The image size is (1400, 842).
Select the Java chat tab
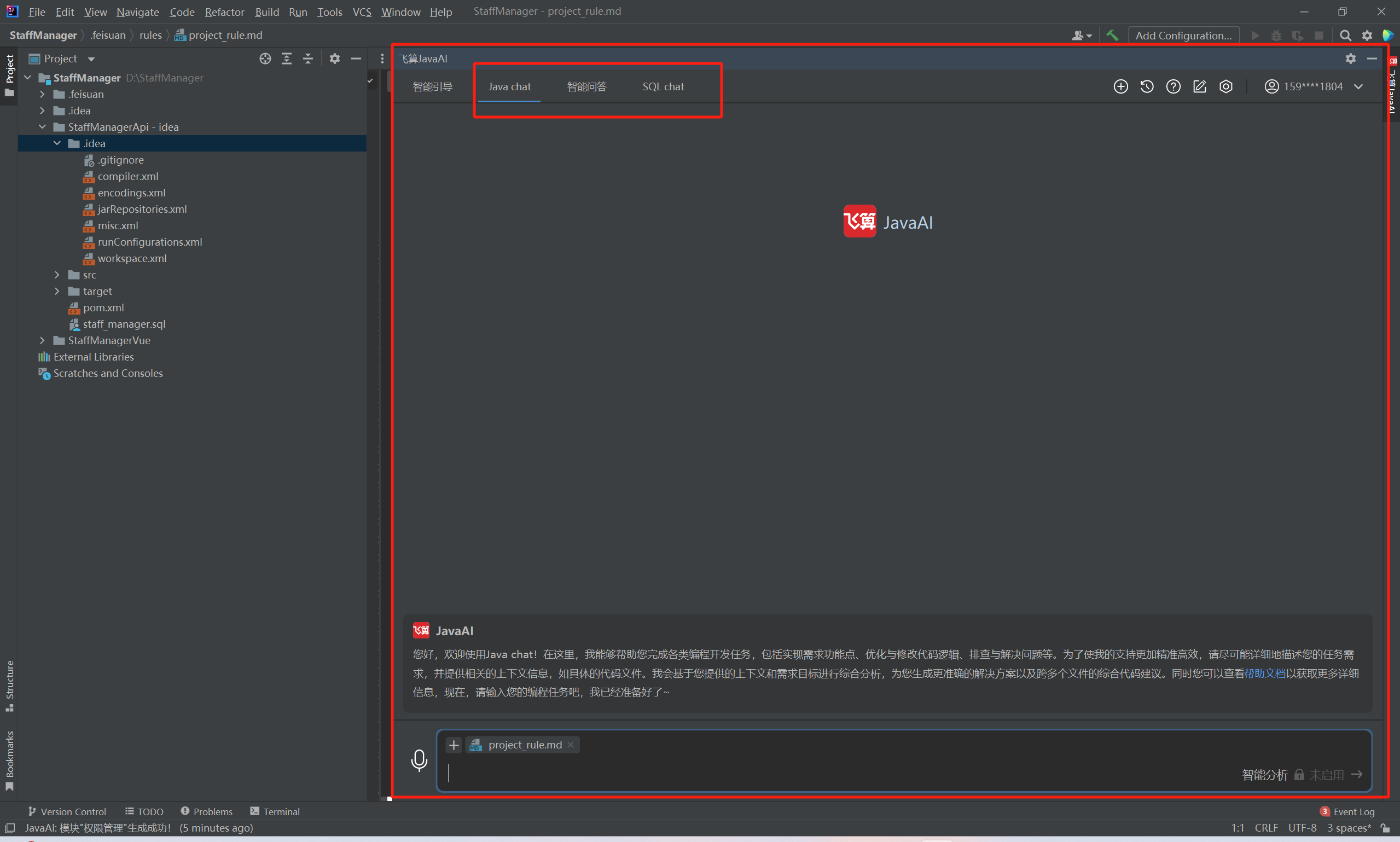[x=509, y=86]
